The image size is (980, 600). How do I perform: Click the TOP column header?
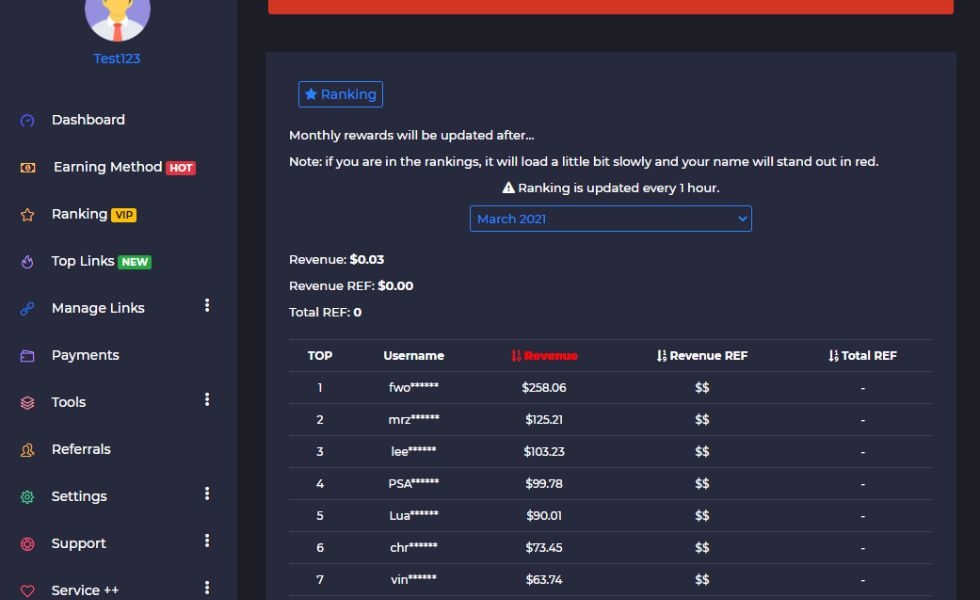point(320,356)
